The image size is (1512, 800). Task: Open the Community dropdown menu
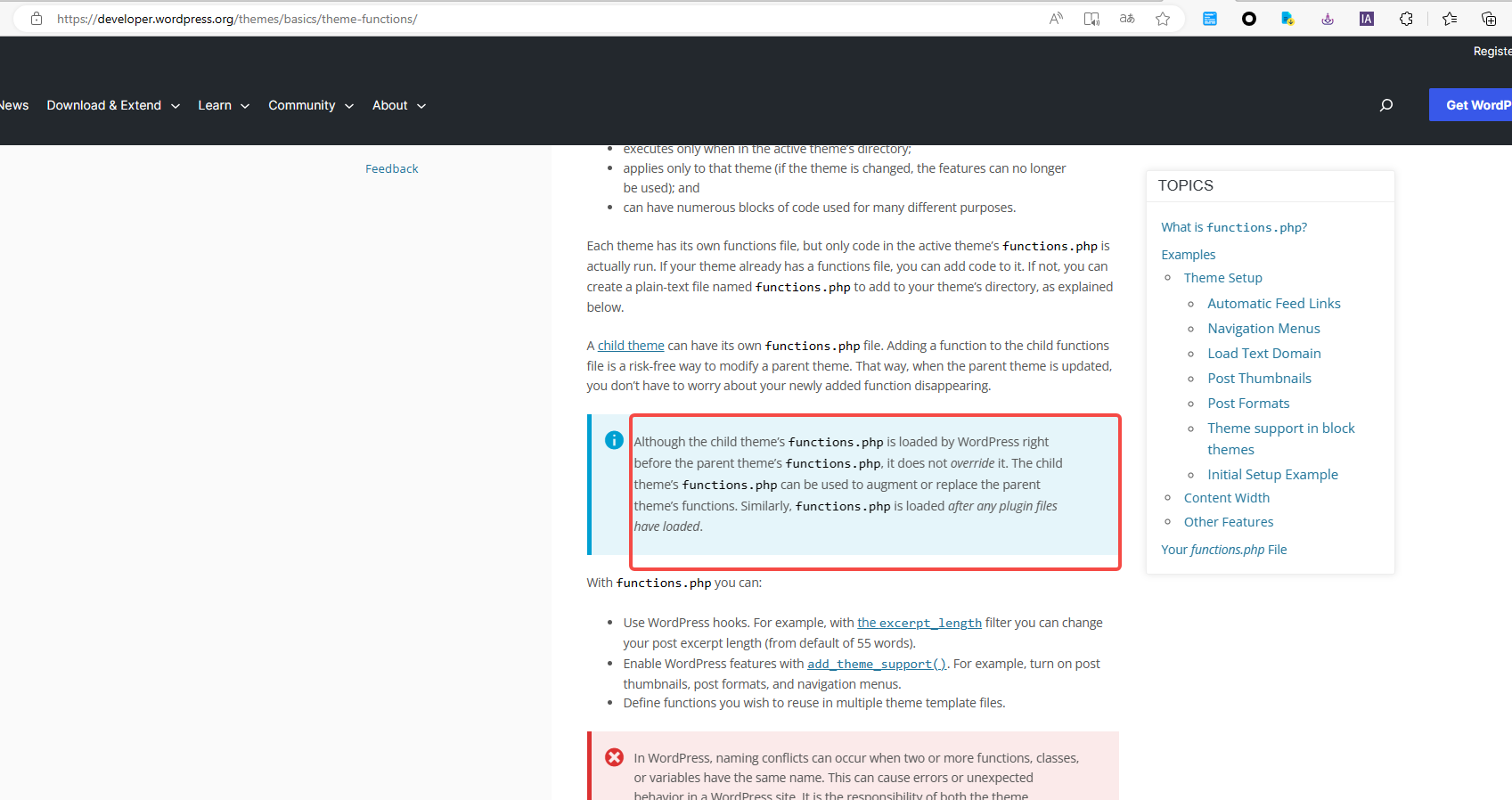[x=311, y=105]
